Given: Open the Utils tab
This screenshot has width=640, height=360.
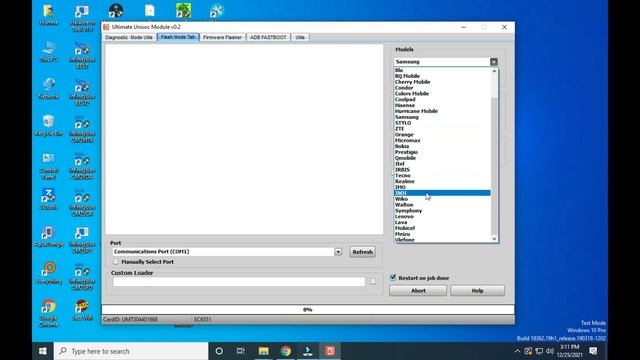Looking at the screenshot, I should pos(300,37).
